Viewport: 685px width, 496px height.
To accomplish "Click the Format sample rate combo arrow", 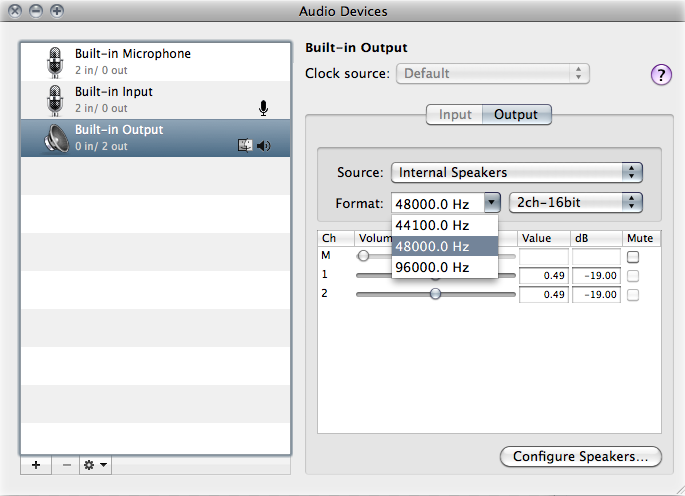I will (x=492, y=203).
